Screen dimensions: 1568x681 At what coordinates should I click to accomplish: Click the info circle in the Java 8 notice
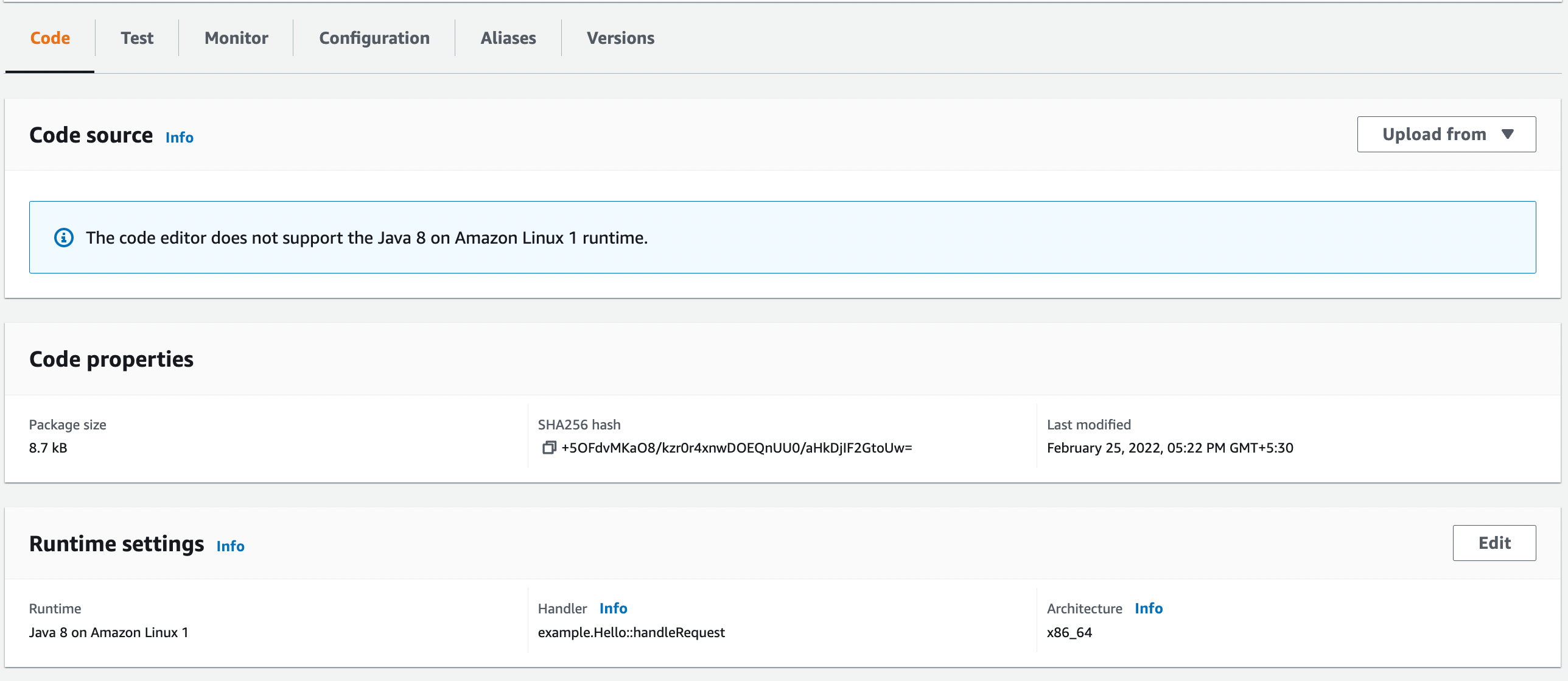point(63,237)
